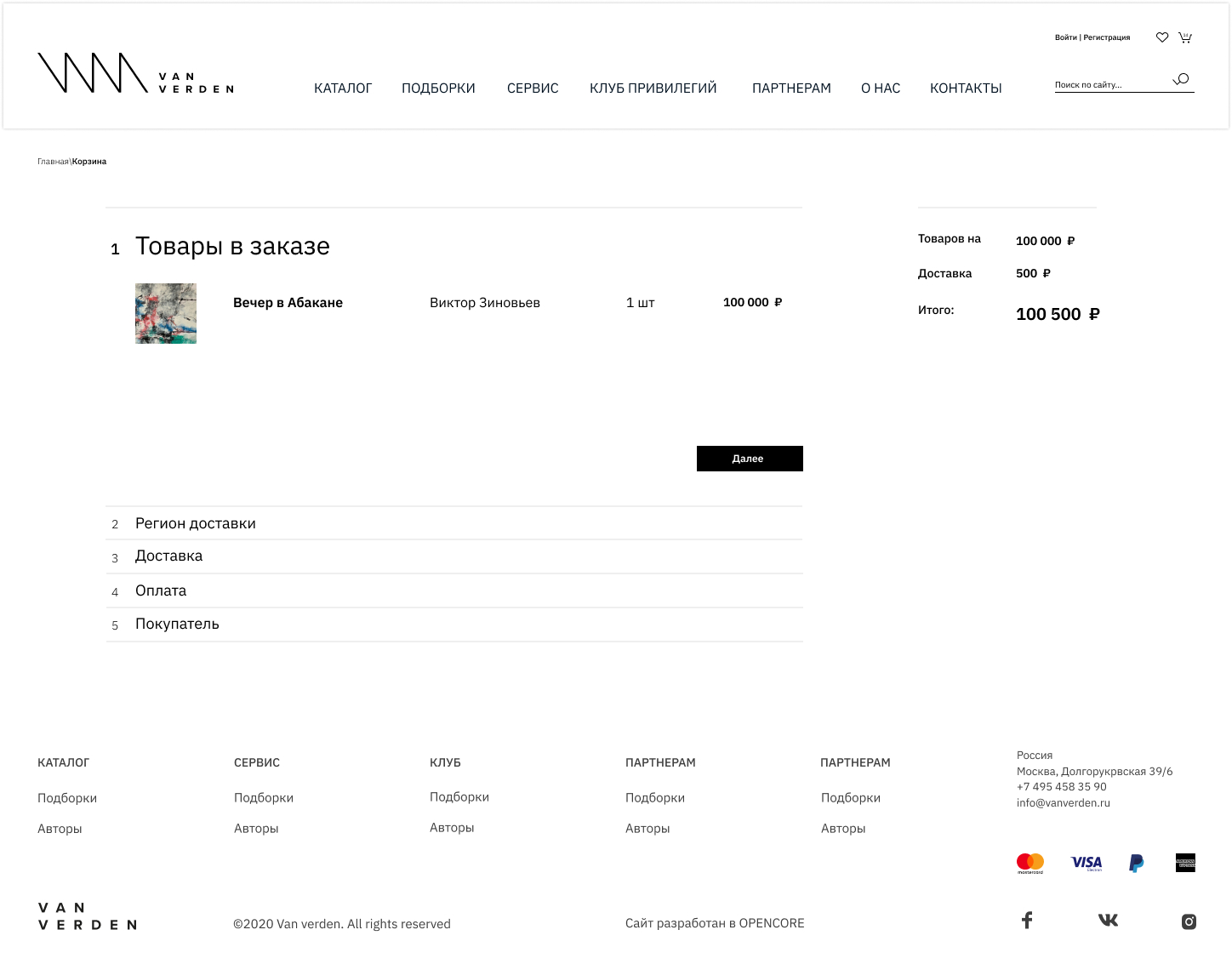Click the Сайт разработан в OPENCORE credit

click(x=715, y=923)
